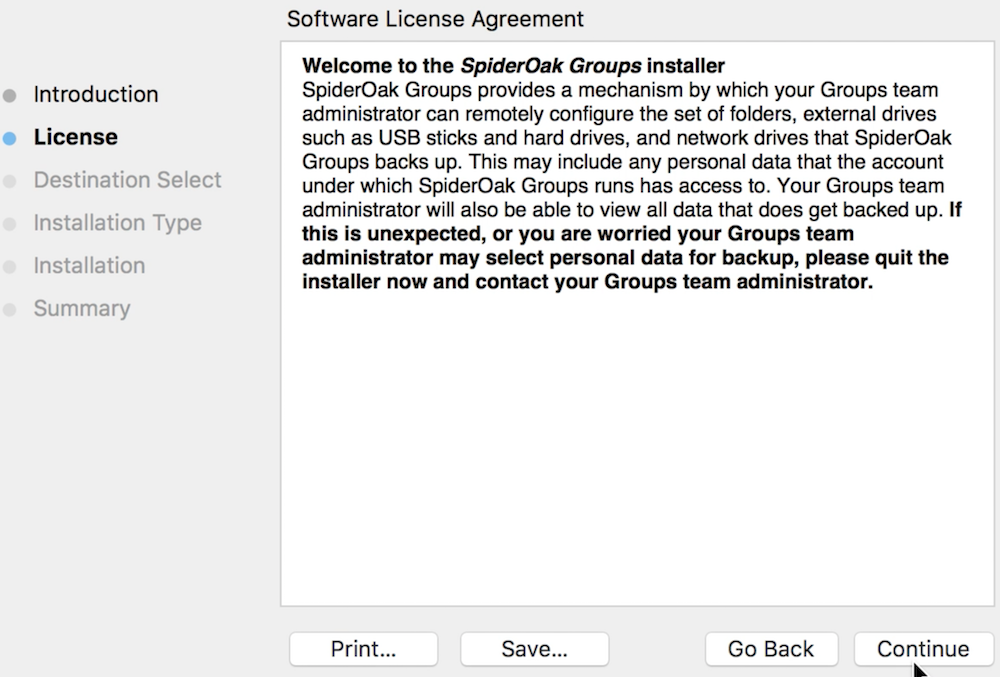
Task: Select the License step in sidebar
Action: pyautogui.click(x=75, y=137)
